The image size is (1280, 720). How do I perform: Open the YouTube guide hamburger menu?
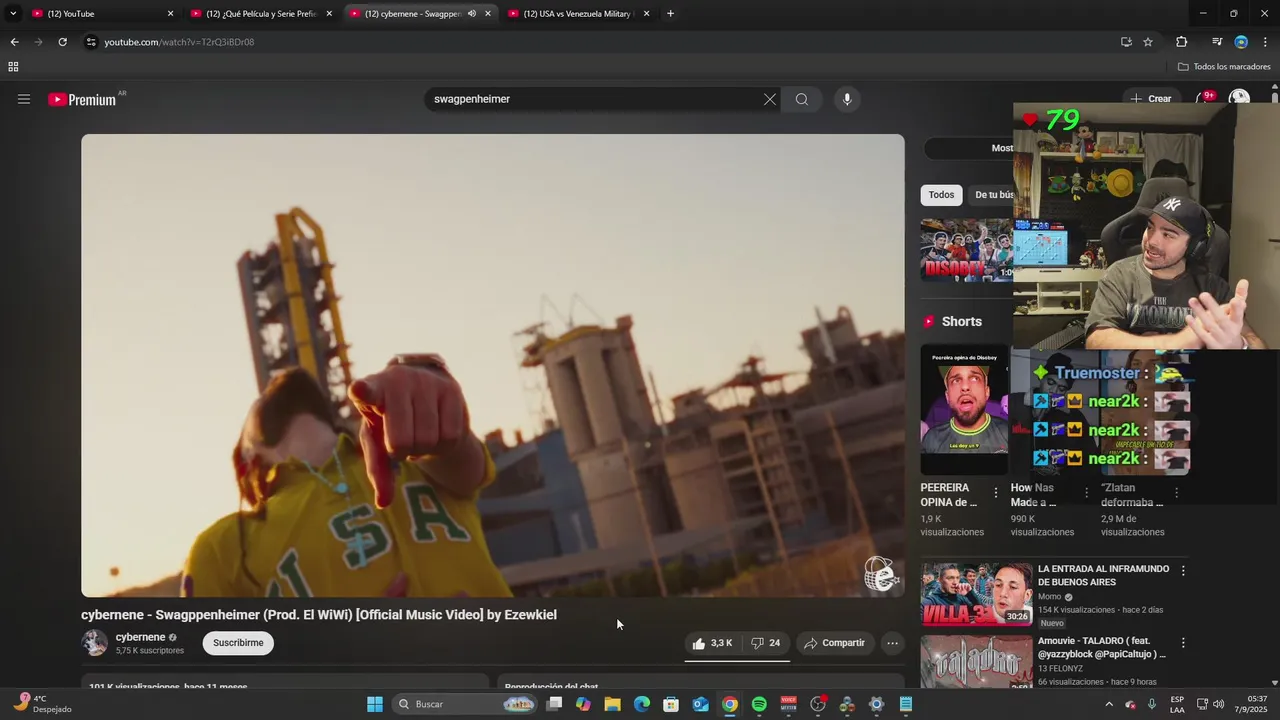24,99
